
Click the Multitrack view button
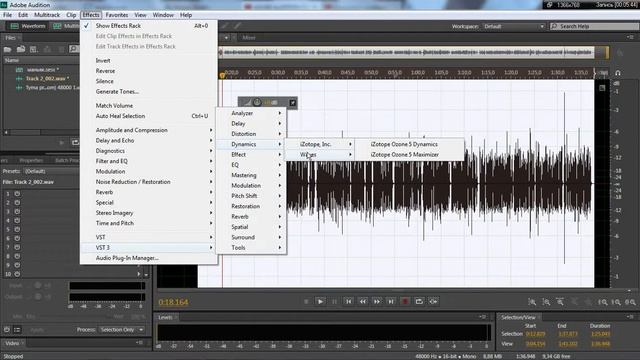pos(65,26)
